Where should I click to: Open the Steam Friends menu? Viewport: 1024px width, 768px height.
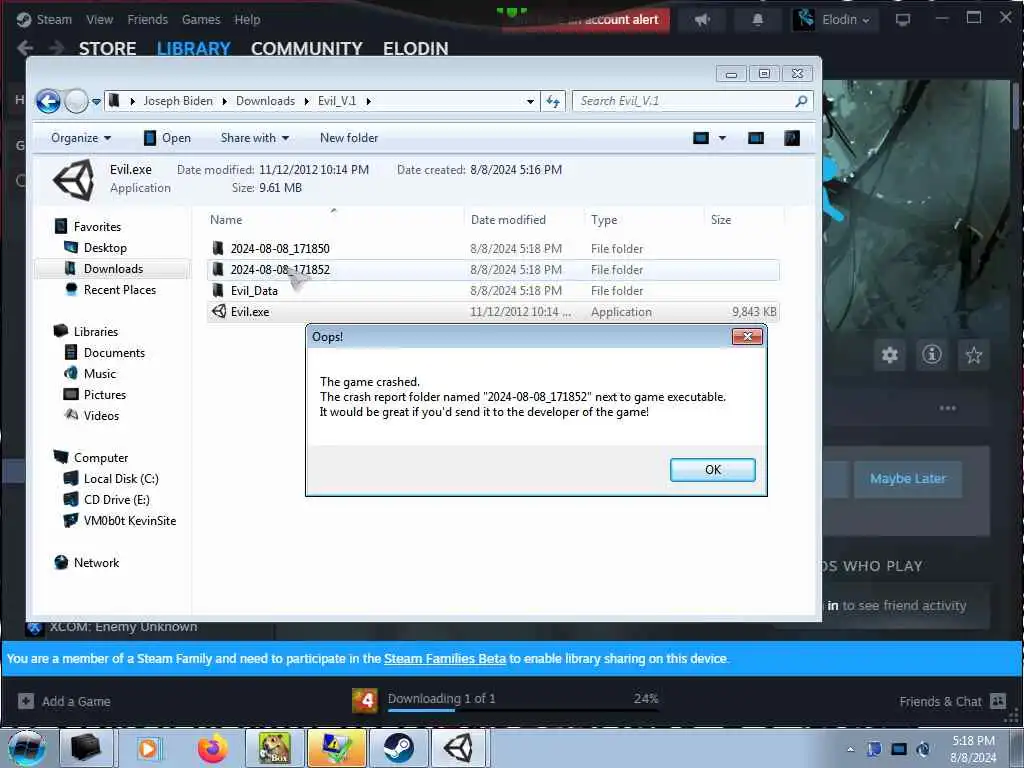[147, 20]
